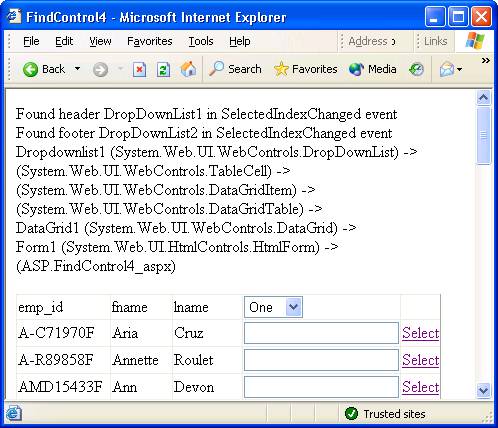The width and height of the screenshot is (498, 428).
Task: Click the Mail envelope icon
Action: coord(447,70)
